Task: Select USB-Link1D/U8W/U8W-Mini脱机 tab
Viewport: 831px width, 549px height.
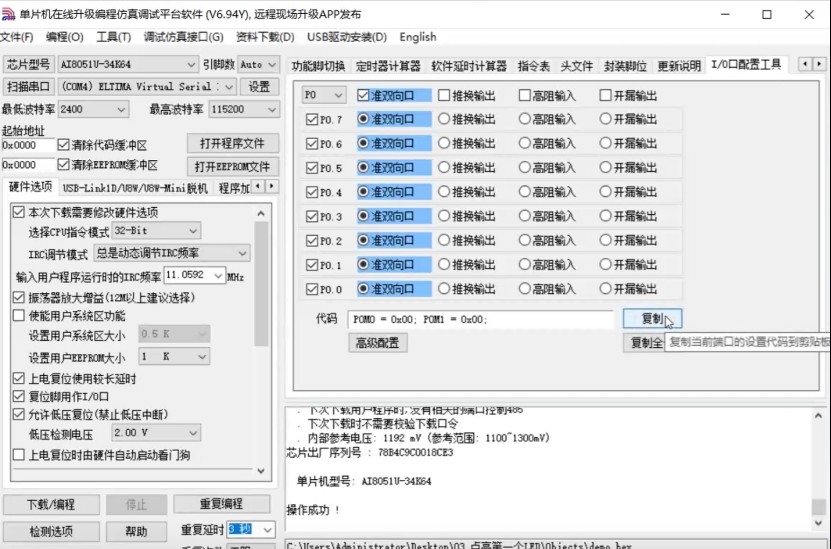Action: 135,188
